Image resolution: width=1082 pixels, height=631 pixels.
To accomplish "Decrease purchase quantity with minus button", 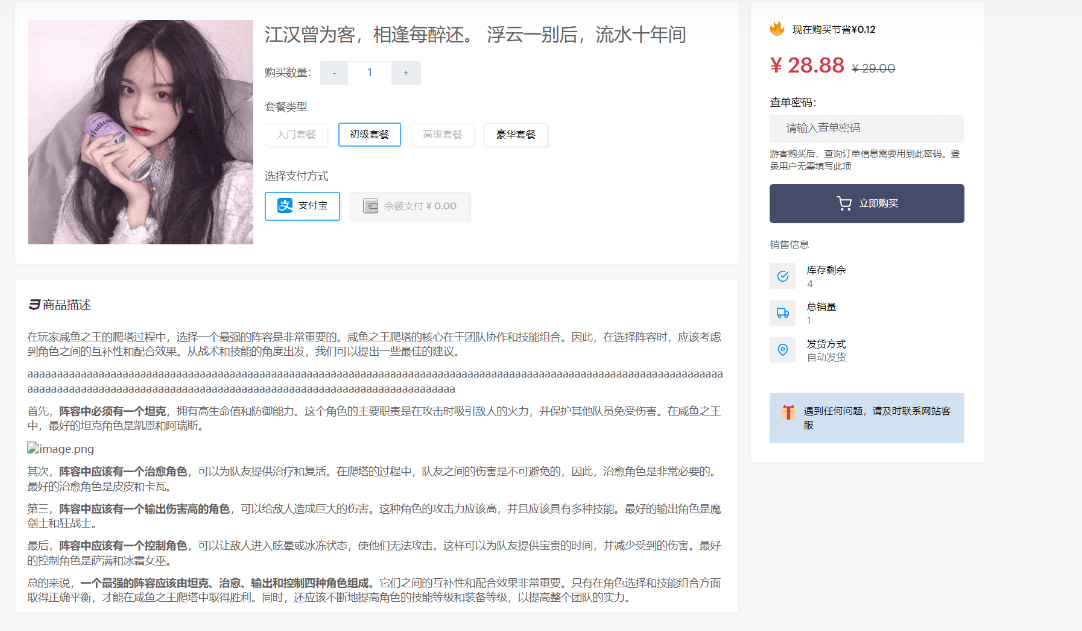I will tap(335, 72).
